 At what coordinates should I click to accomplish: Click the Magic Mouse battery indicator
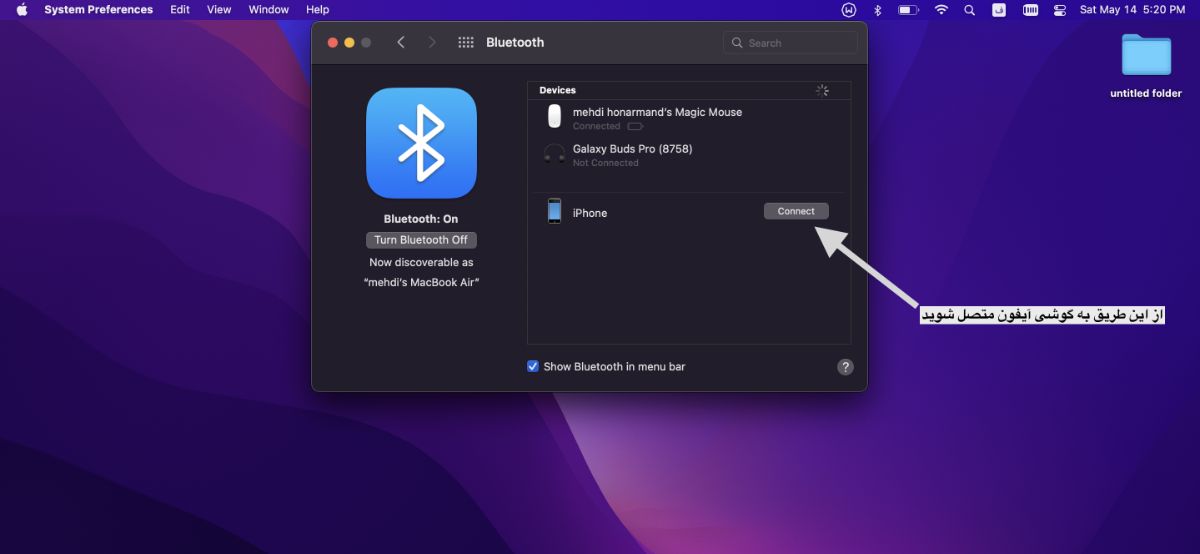coord(635,127)
